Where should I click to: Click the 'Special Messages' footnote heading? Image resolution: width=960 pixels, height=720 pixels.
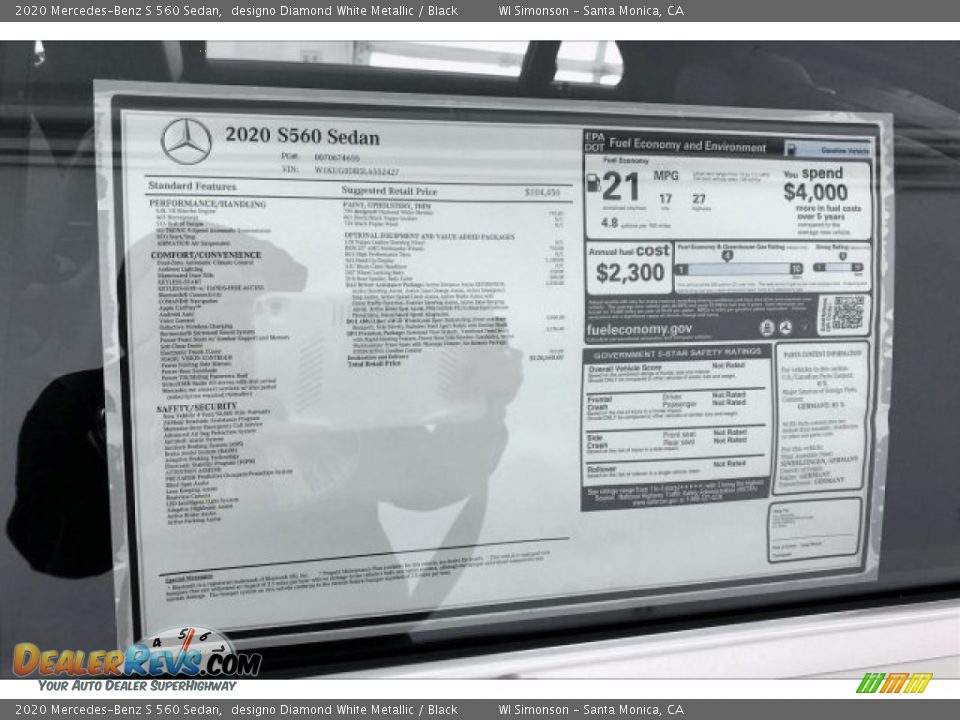189,577
